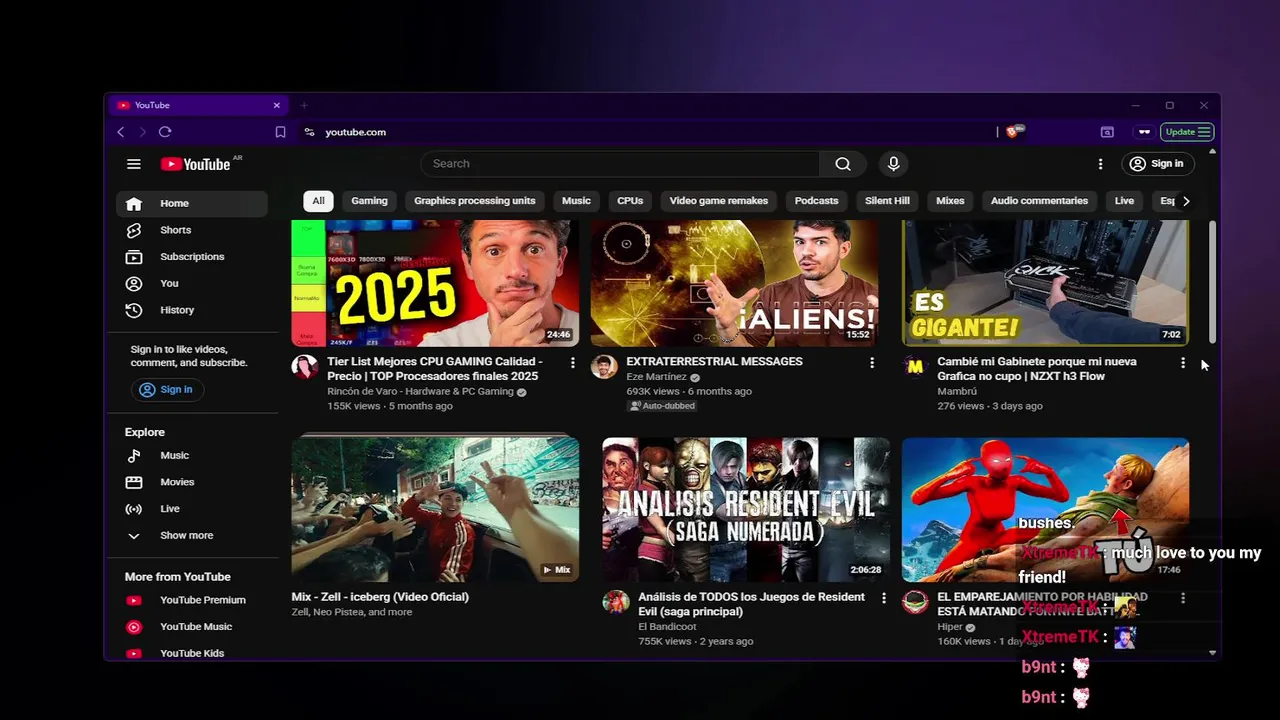Click the sidebar Sign in button

coord(166,390)
